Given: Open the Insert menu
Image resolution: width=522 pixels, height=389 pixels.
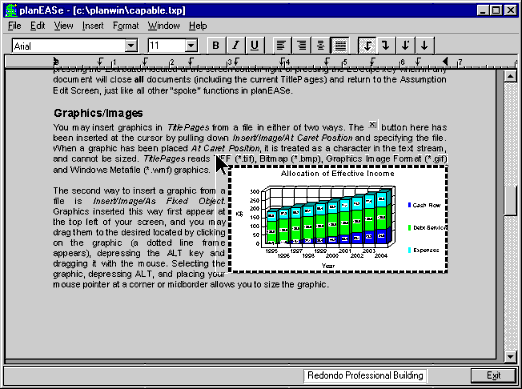Looking at the screenshot, I should (x=93, y=26).
